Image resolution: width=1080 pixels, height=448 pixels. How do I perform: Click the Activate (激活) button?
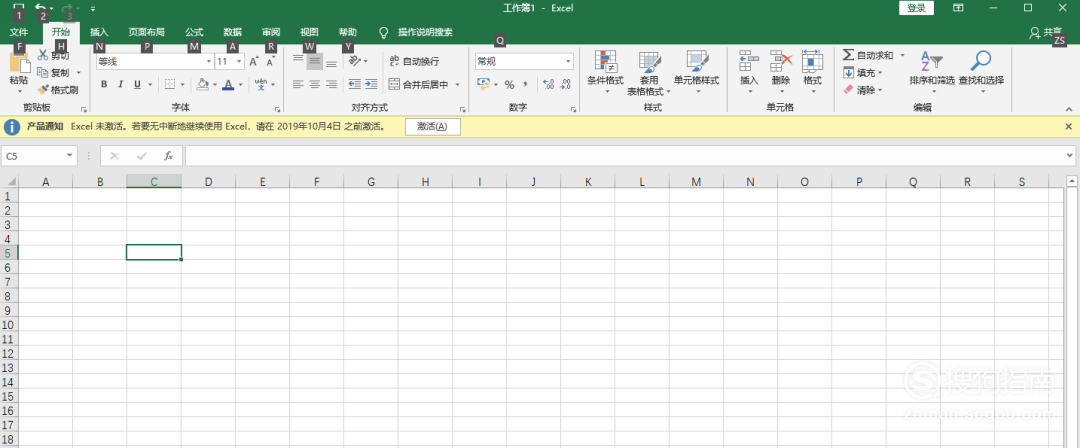pyautogui.click(x=433, y=127)
